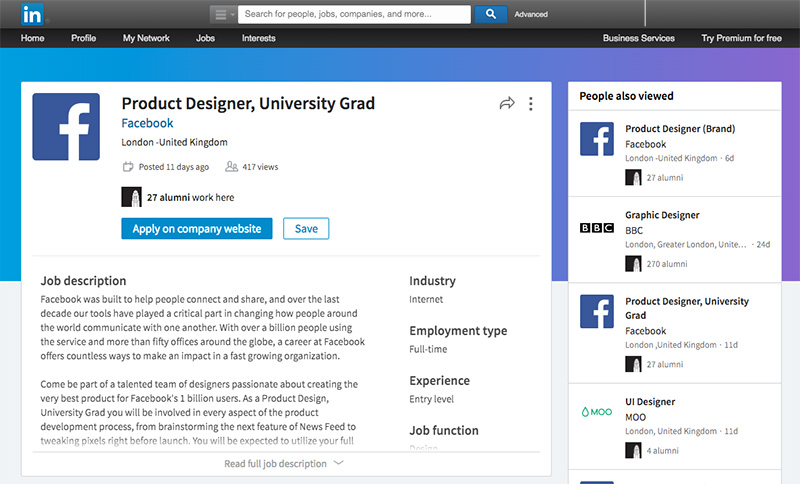The width and height of the screenshot is (800, 484).
Task: Open the Interests menu item
Action: [x=259, y=38]
